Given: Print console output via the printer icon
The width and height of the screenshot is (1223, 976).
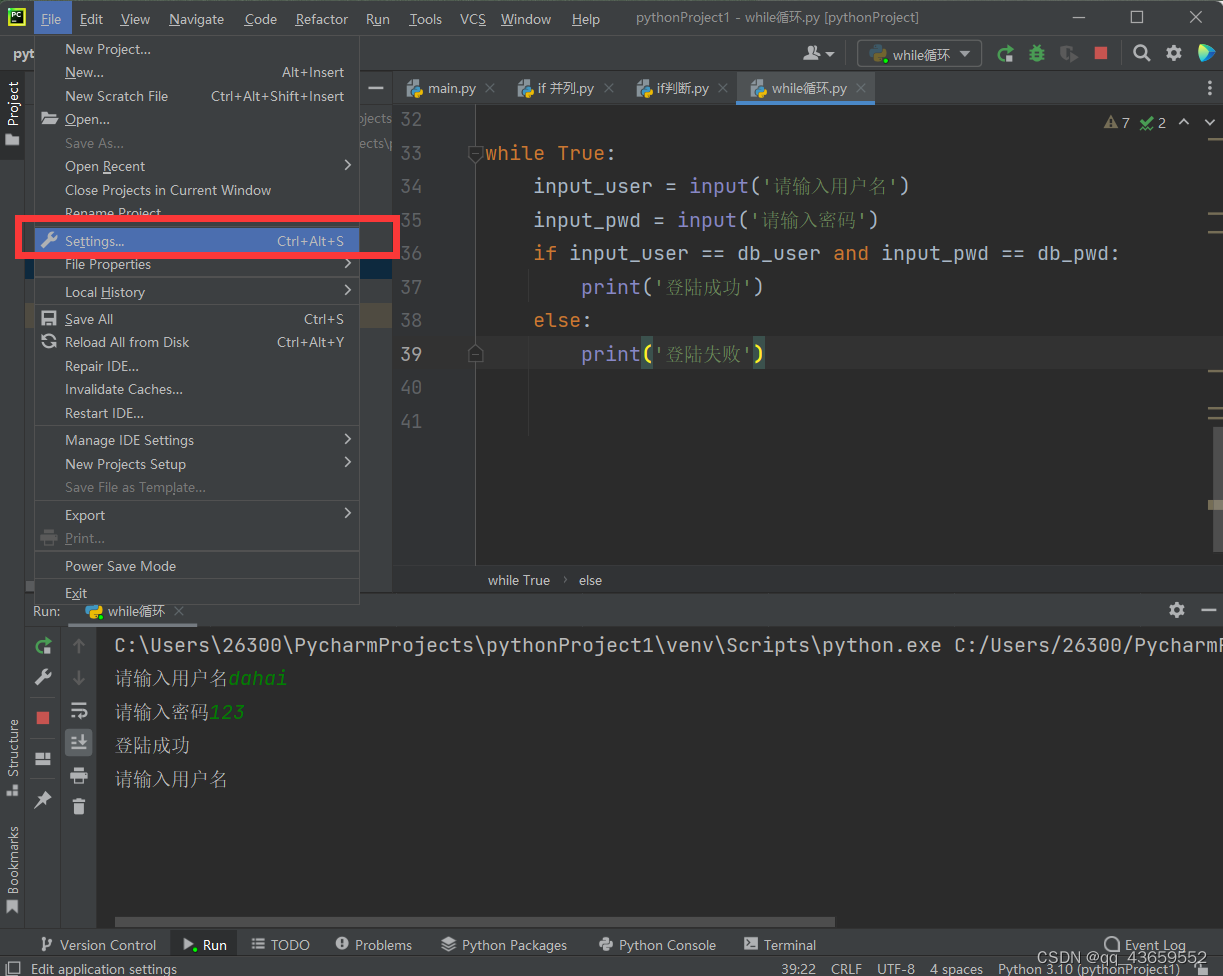Looking at the screenshot, I should (79, 775).
